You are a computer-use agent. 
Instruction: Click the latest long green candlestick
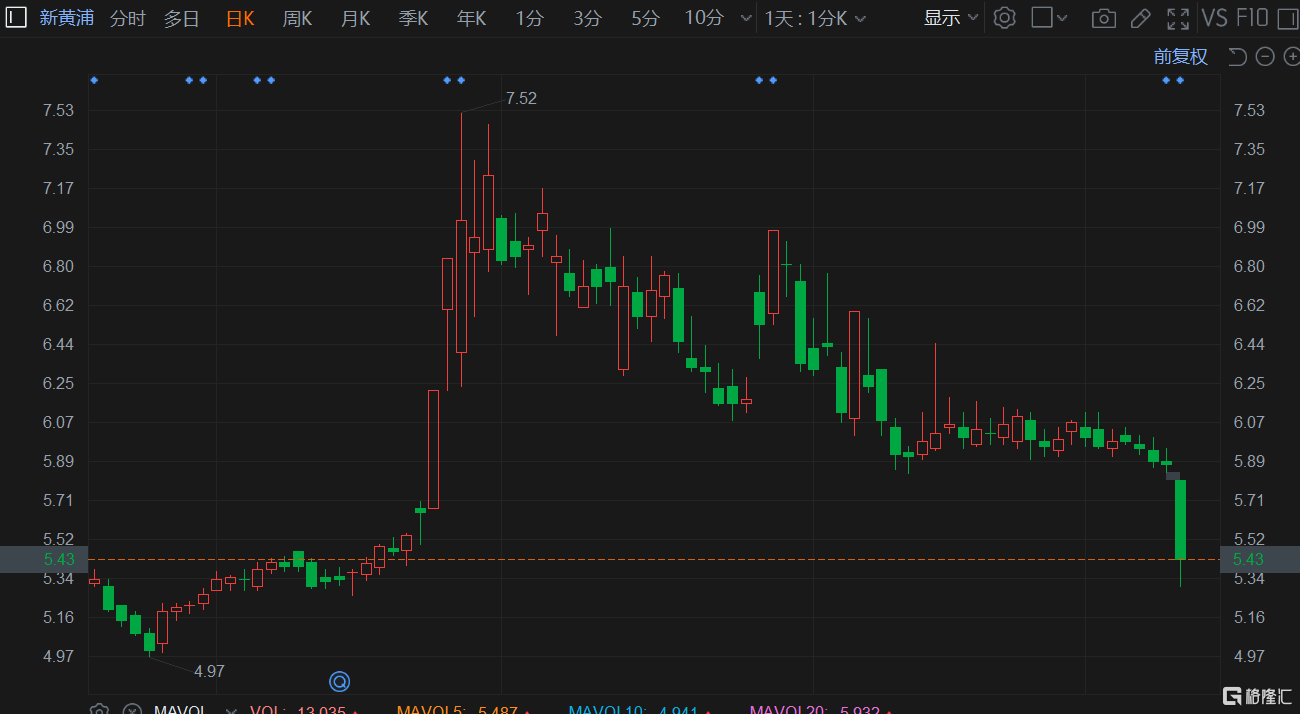point(1180,520)
